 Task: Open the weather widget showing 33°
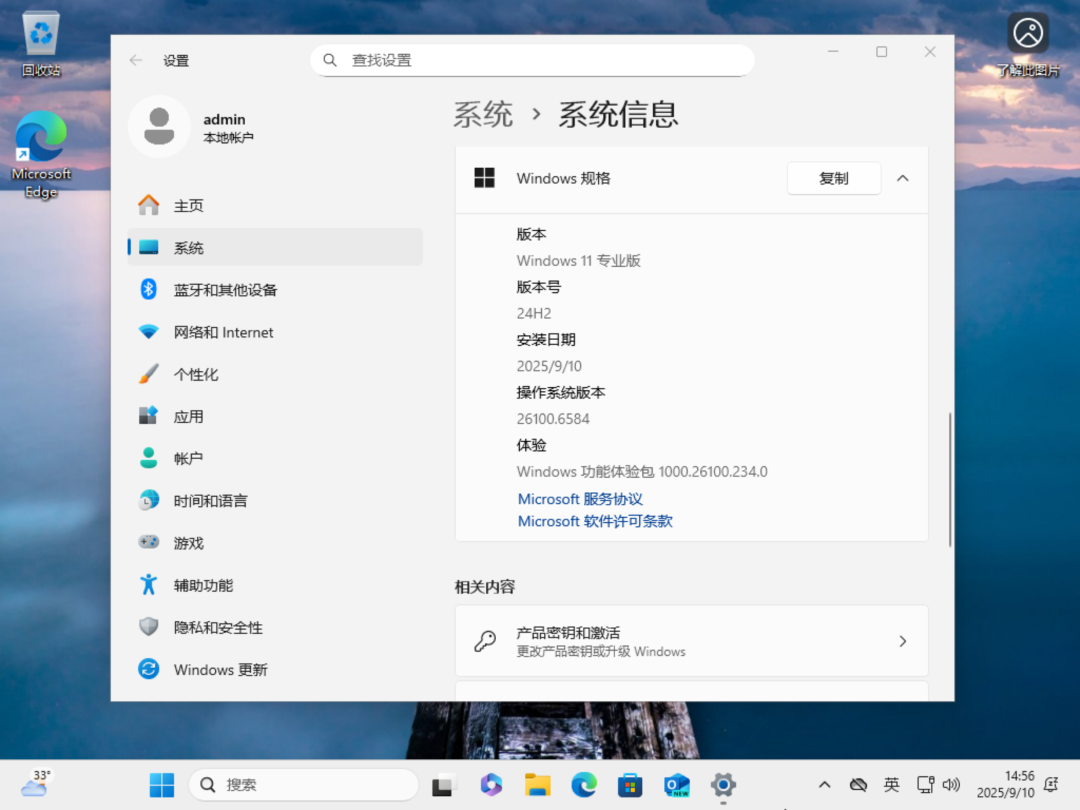pos(36,784)
